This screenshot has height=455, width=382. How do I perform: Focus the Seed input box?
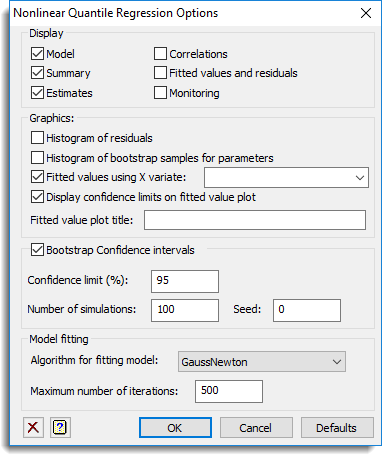[x=307, y=310]
